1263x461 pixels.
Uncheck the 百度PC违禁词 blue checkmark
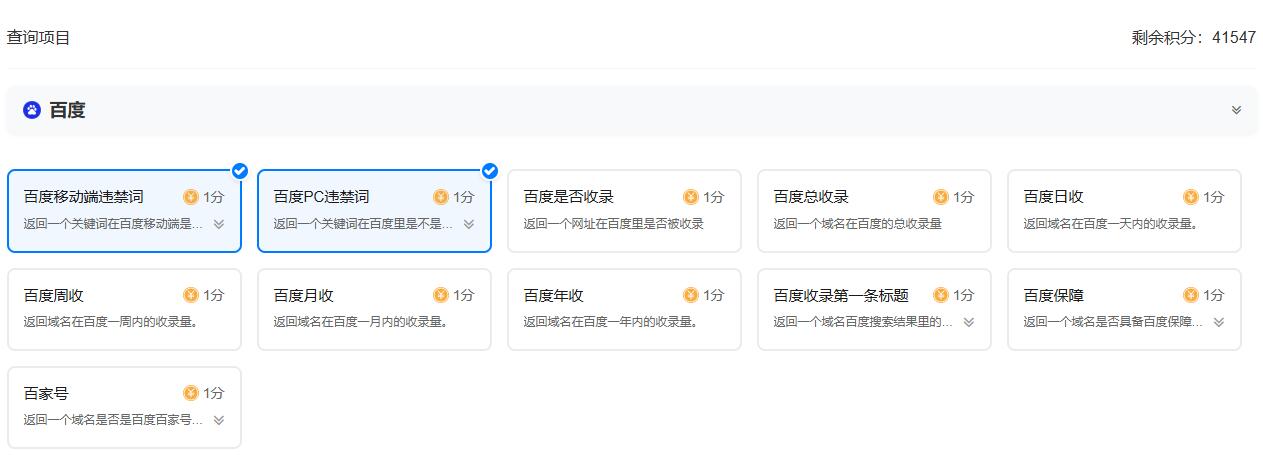click(x=490, y=171)
